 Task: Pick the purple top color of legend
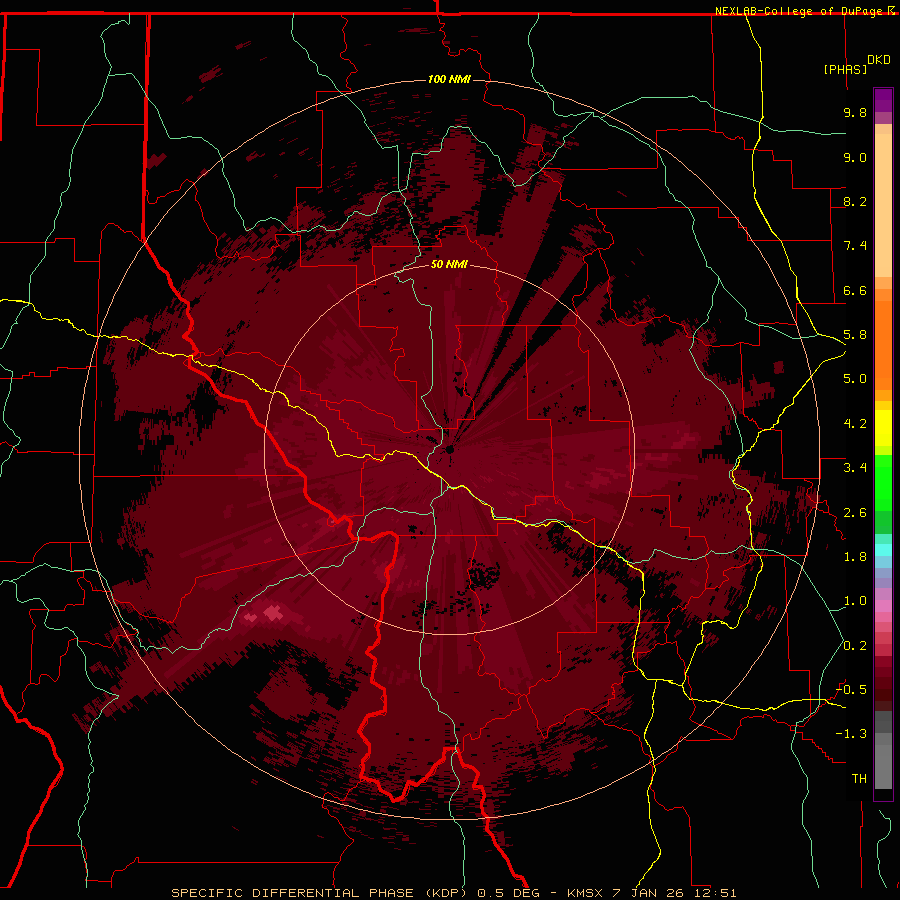coord(883,100)
